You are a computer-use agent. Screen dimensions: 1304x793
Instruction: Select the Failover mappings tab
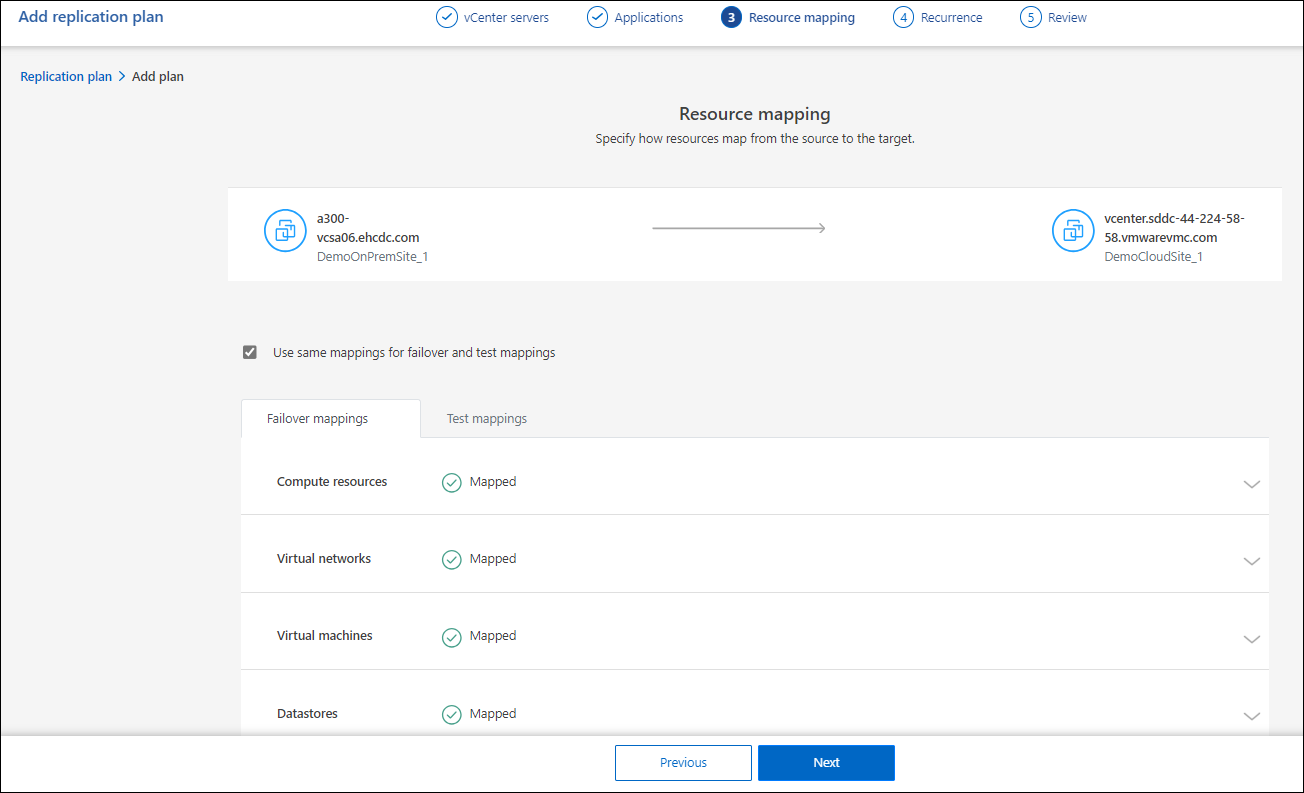pos(317,419)
